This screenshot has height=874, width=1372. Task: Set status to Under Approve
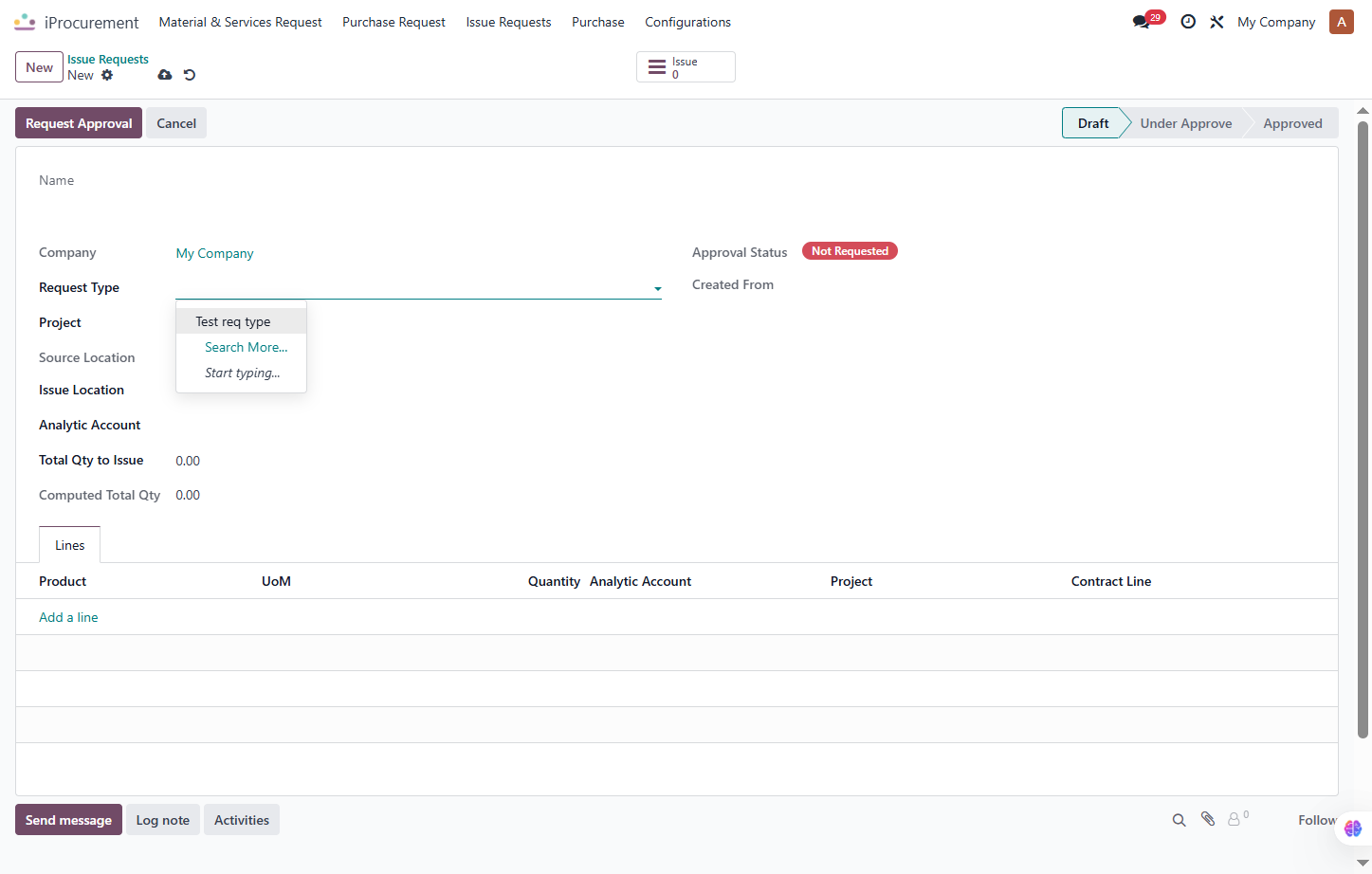[x=1186, y=123]
